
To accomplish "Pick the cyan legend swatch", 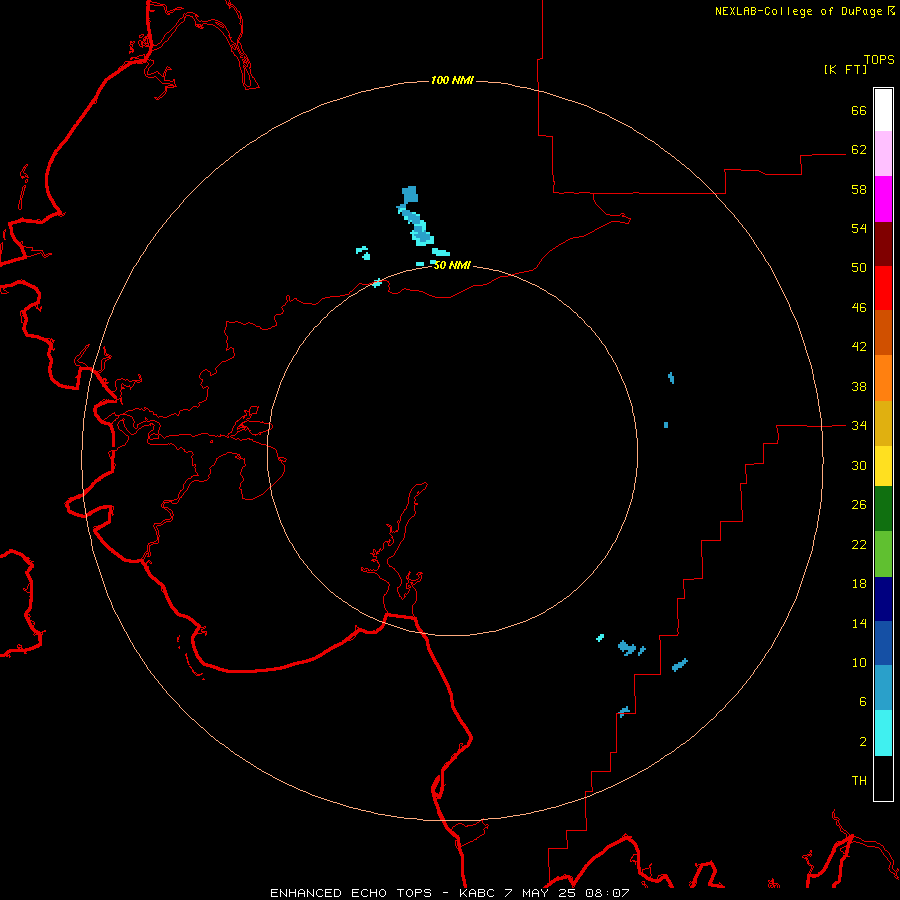I will [883, 733].
